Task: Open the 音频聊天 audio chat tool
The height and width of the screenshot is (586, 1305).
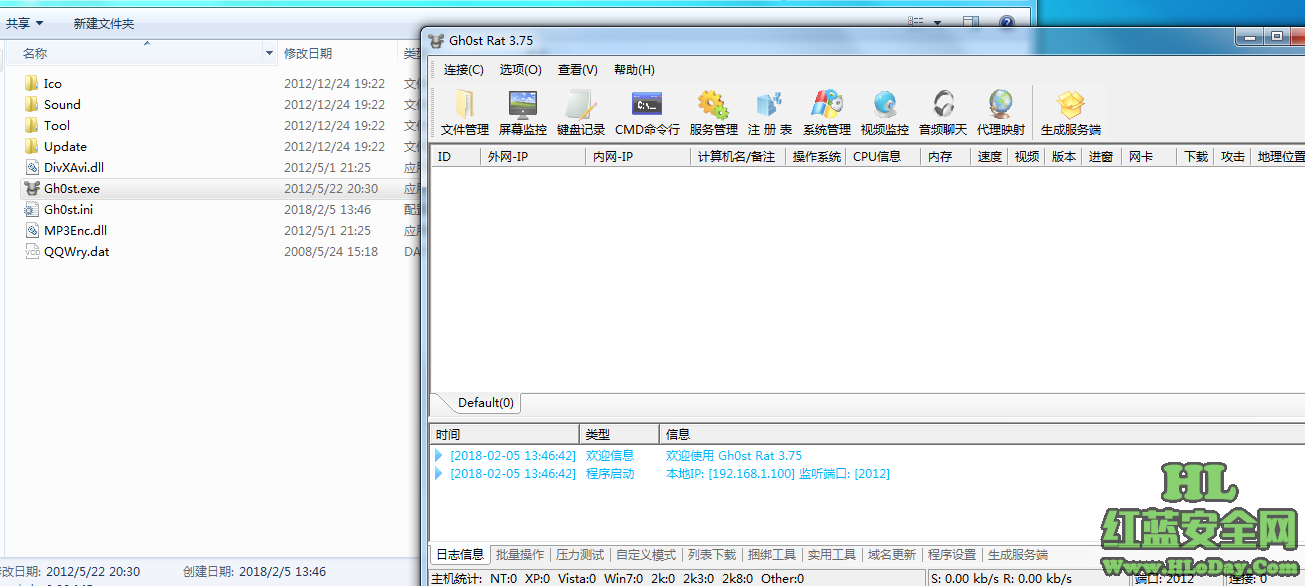Action: pyautogui.click(x=943, y=112)
